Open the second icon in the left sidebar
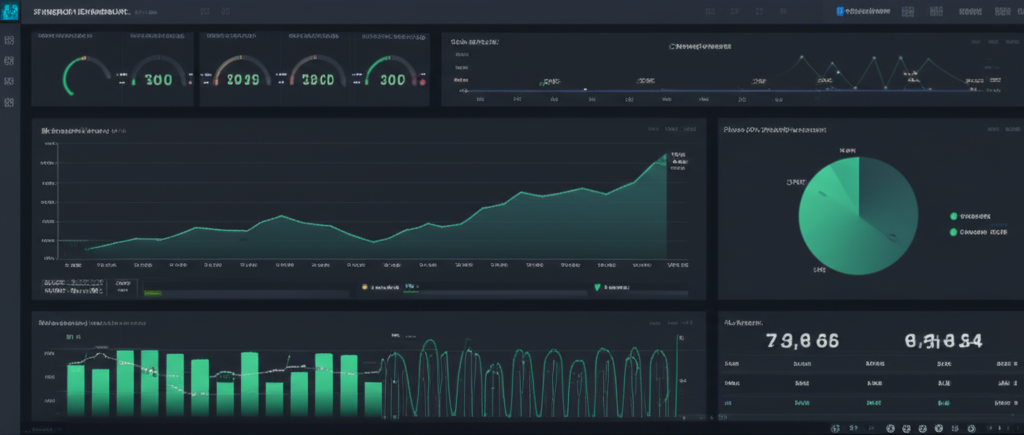The height and width of the screenshot is (435, 1024). click(x=9, y=61)
